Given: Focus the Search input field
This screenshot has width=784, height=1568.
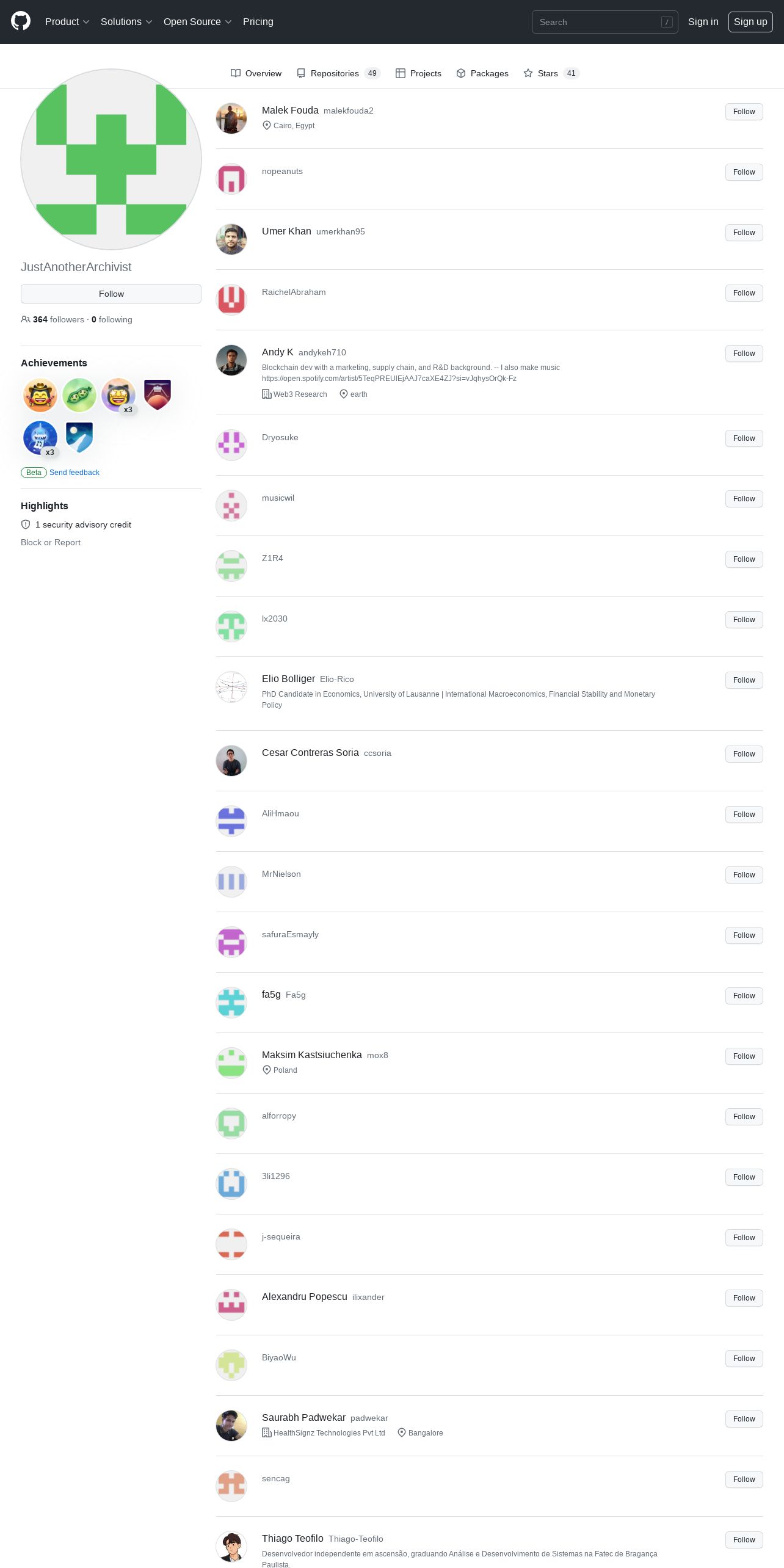Looking at the screenshot, I should pyautogui.click(x=604, y=22).
